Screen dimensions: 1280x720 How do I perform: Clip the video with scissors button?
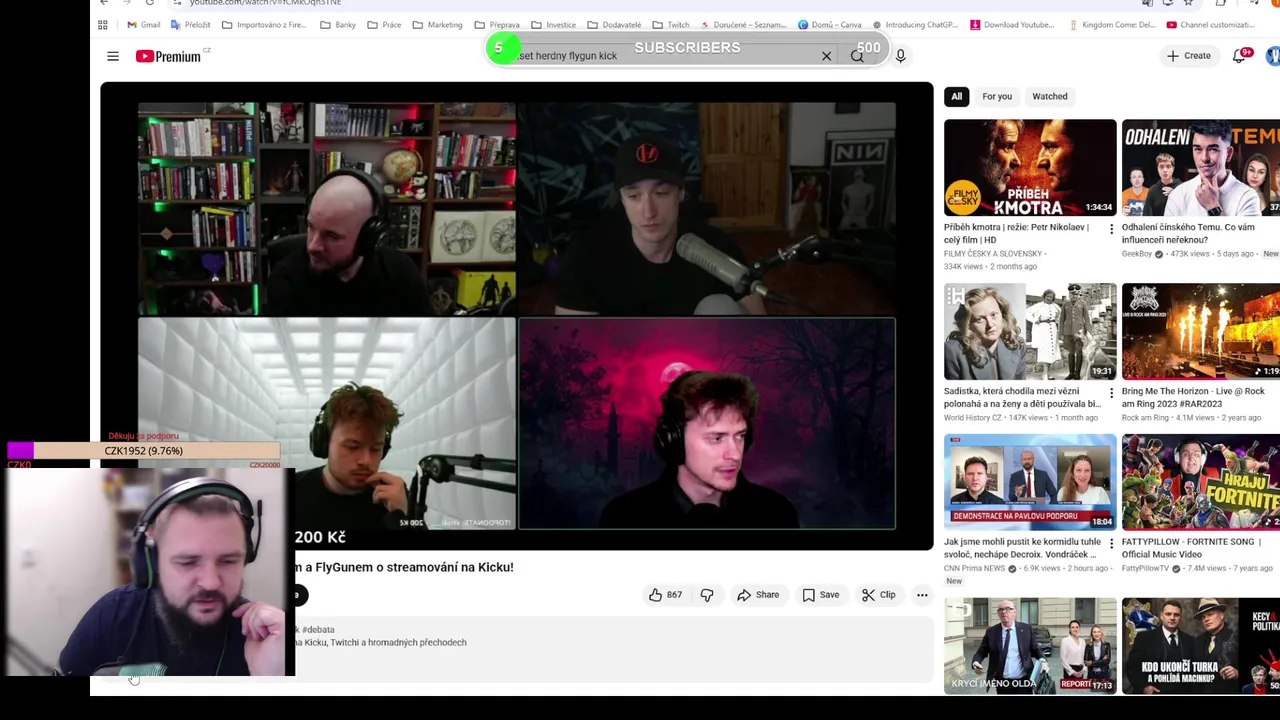click(878, 595)
